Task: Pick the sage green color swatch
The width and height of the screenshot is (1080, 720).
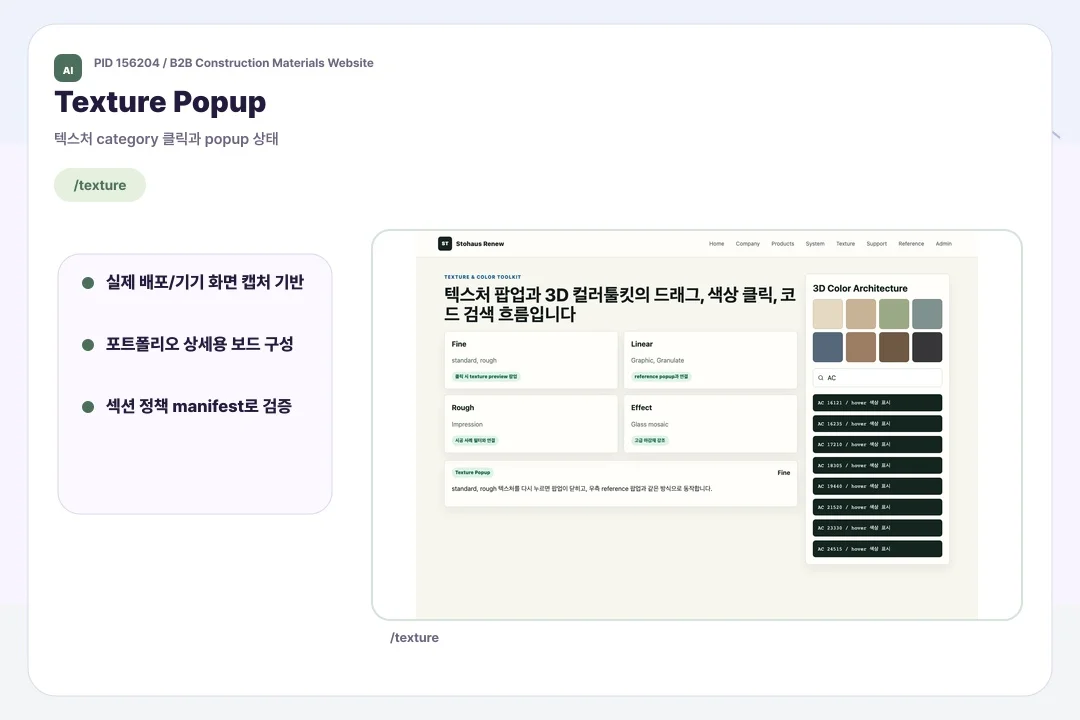Action: click(x=894, y=314)
